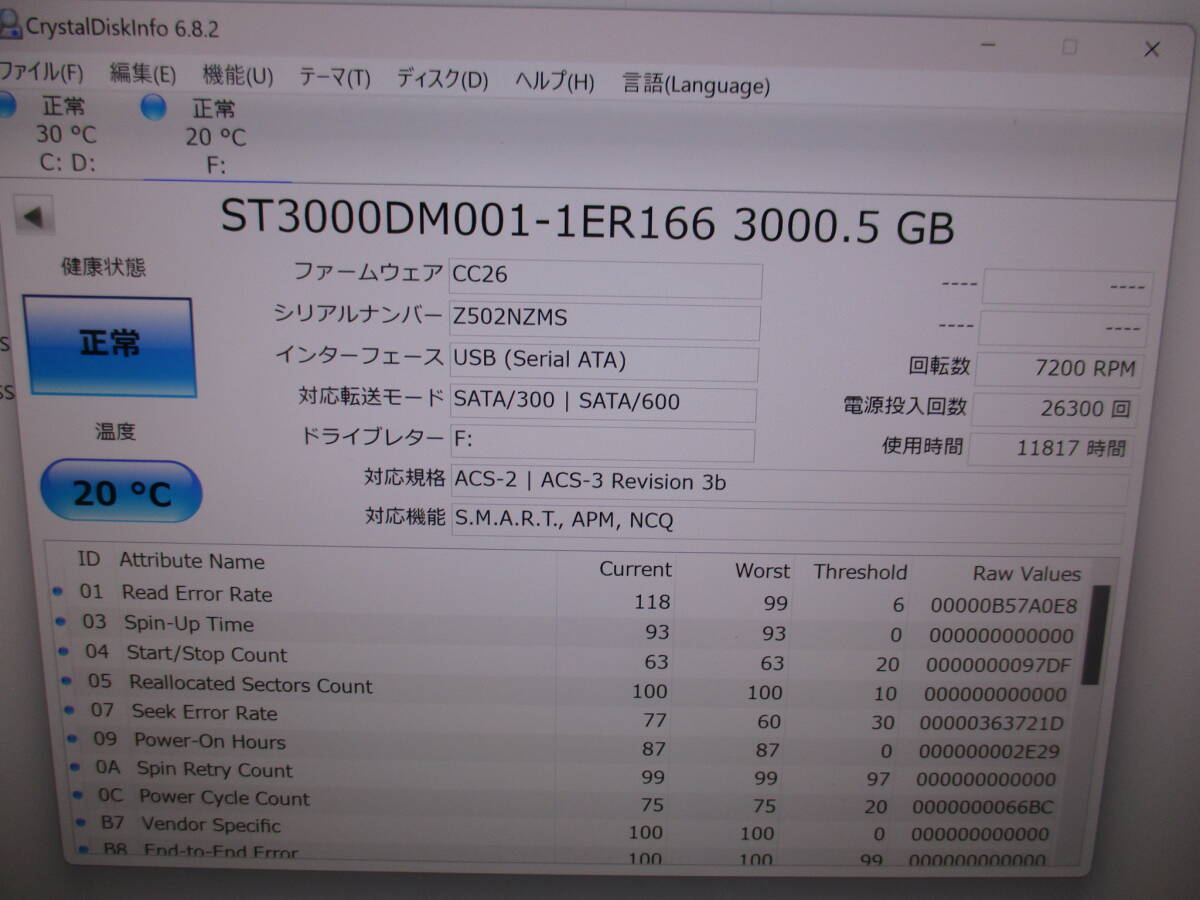Select the Power-On Hours row name
This screenshot has height=900, width=1200.
click(210, 741)
